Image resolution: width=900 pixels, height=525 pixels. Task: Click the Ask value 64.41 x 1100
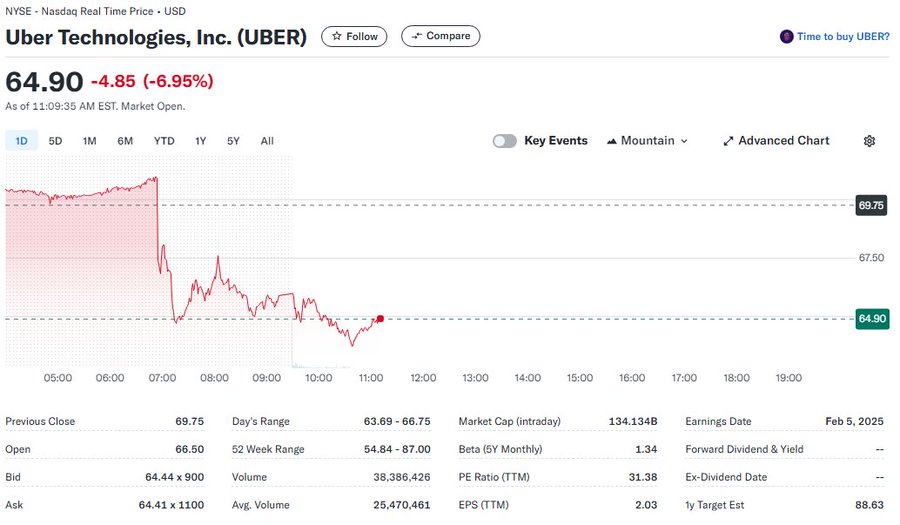171,505
